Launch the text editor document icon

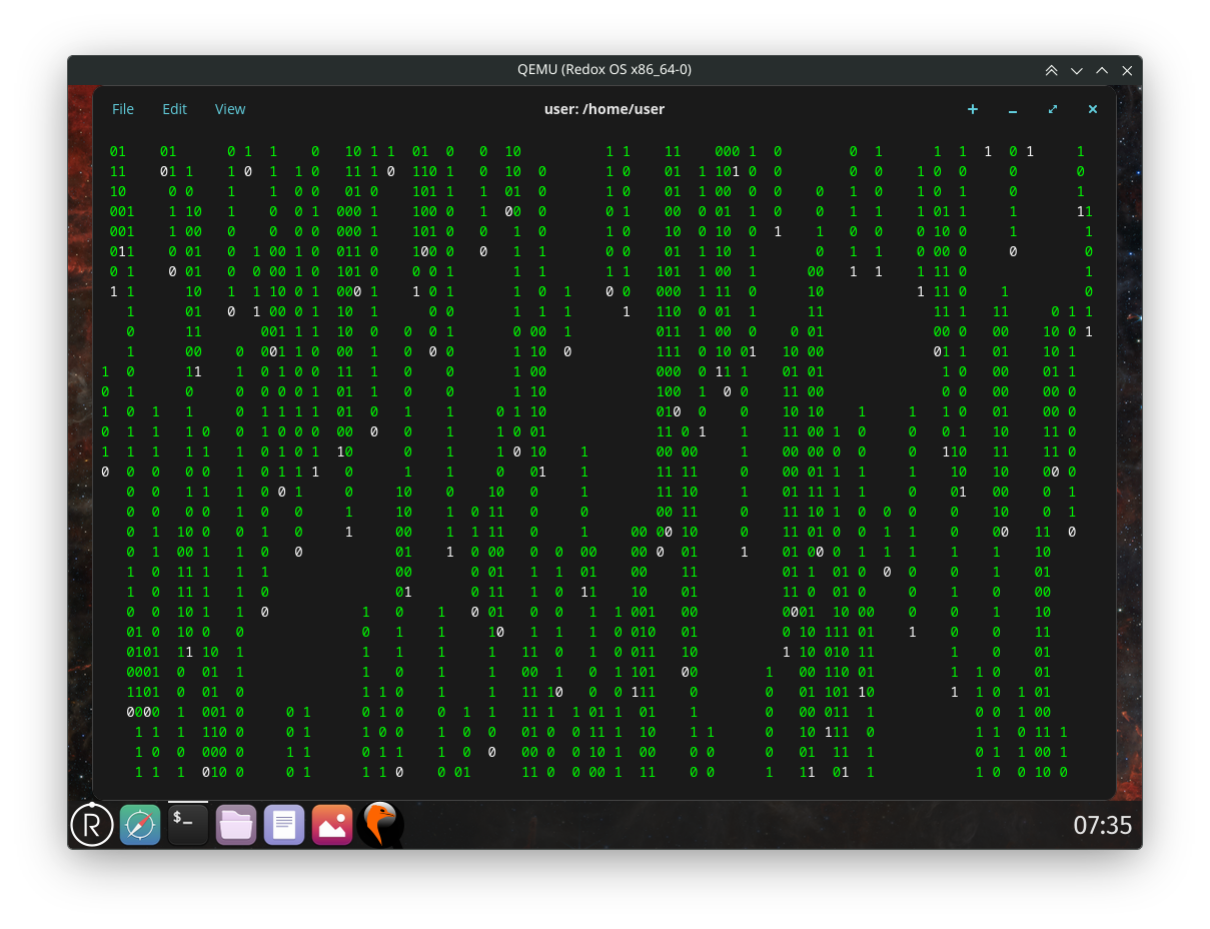[x=284, y=825]
